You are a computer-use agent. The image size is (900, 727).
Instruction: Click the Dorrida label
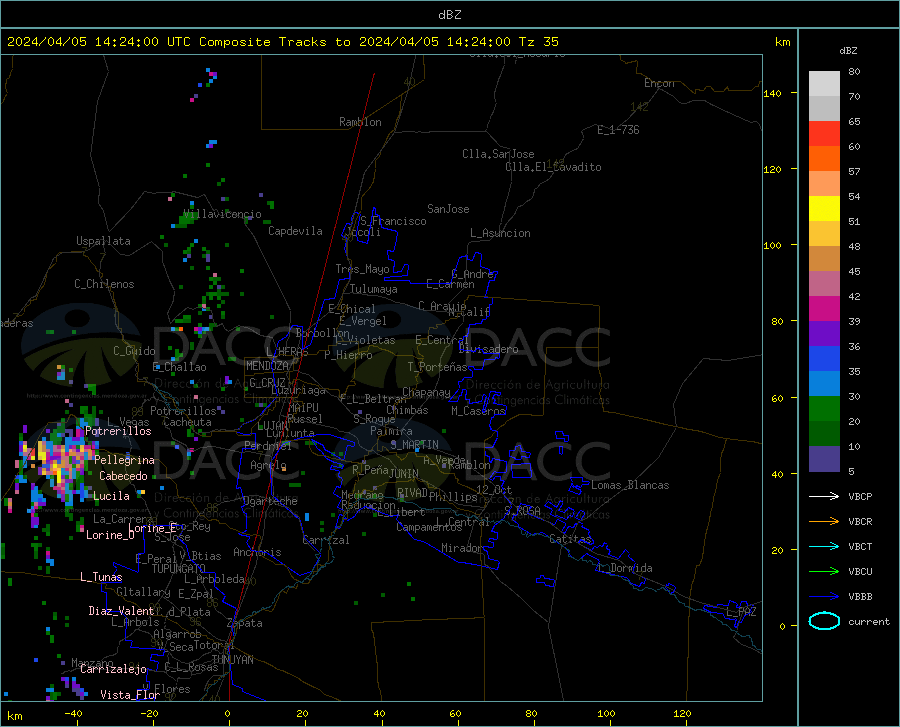point(624,568)
